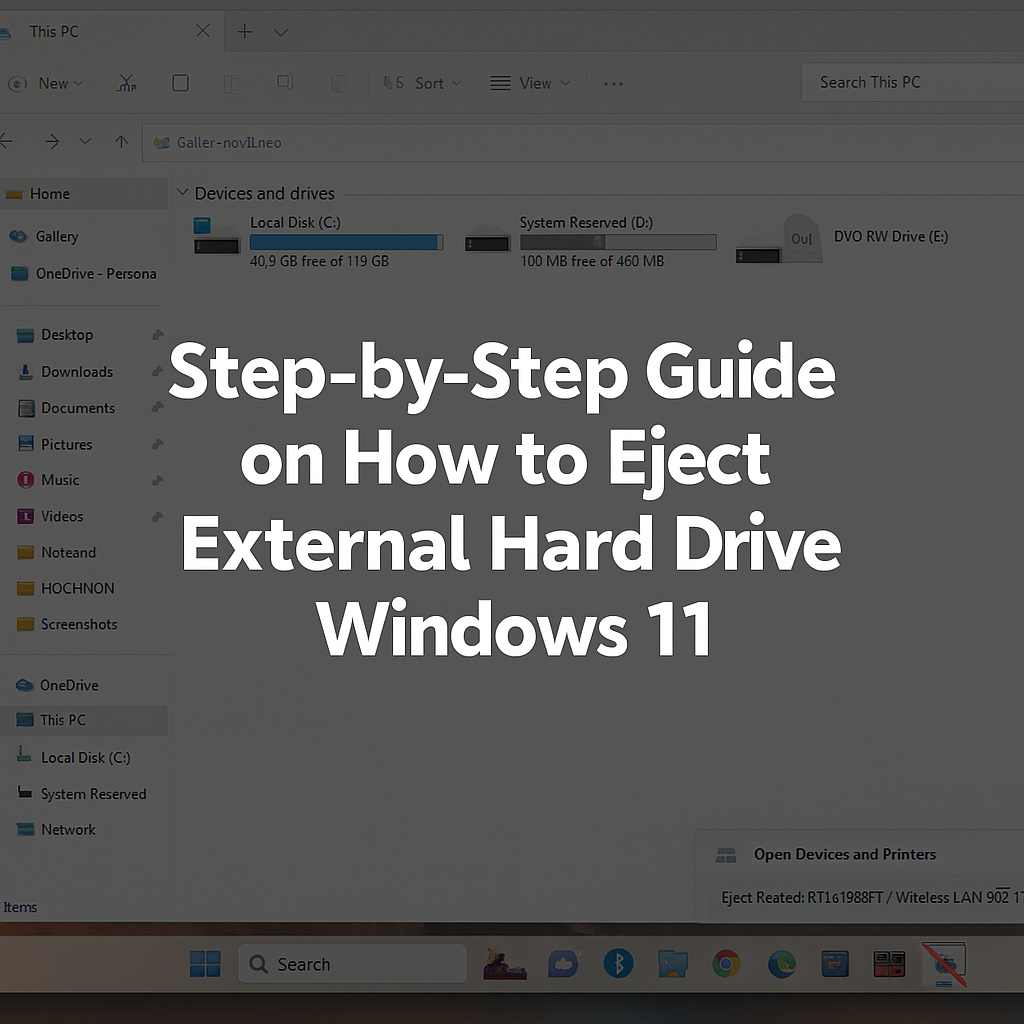This screenshot has width=1024, height=1024.
Task: Toggle the pin next to Desktop
Action: click(157, 335)
